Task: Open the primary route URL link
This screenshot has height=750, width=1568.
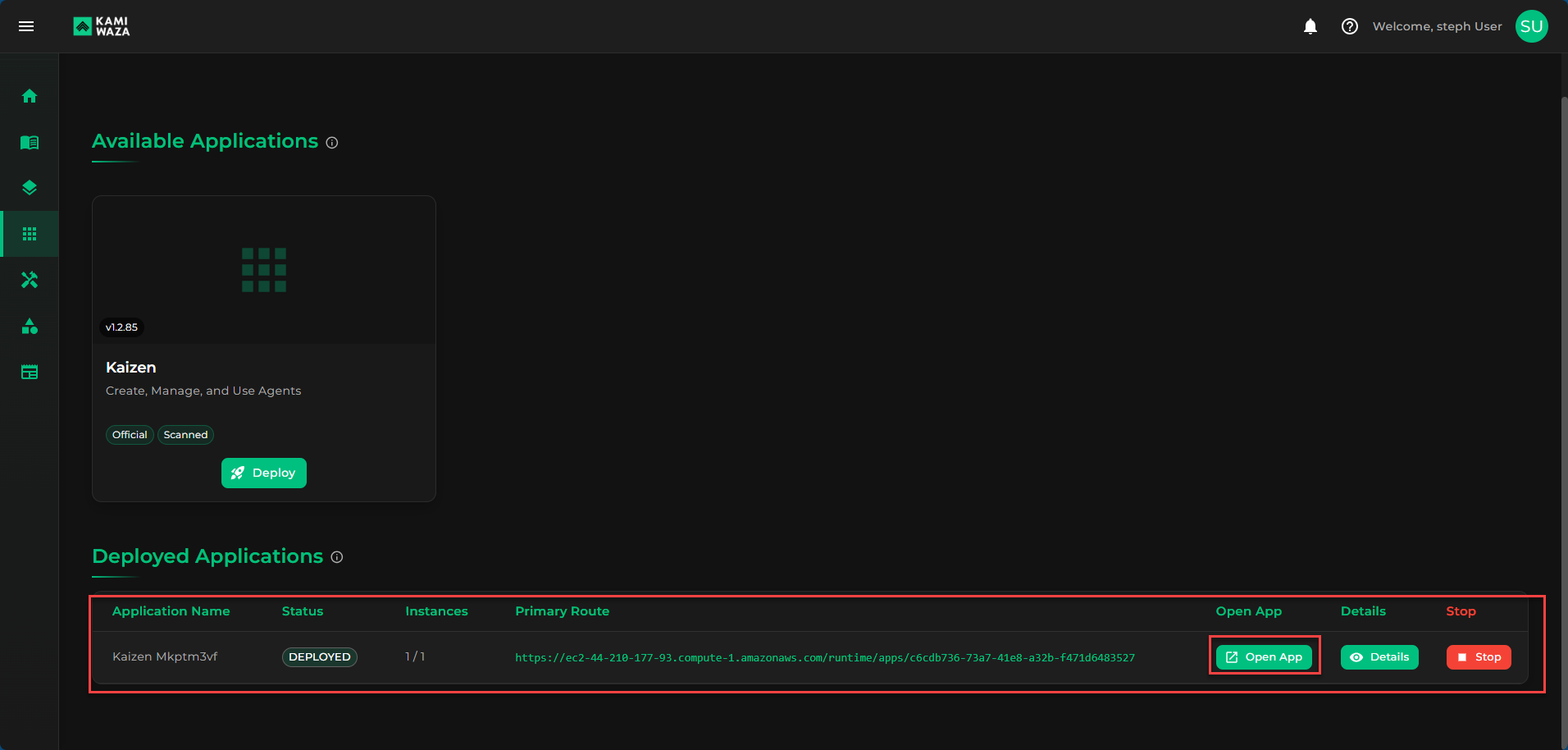Action: [x=825, y=658]
